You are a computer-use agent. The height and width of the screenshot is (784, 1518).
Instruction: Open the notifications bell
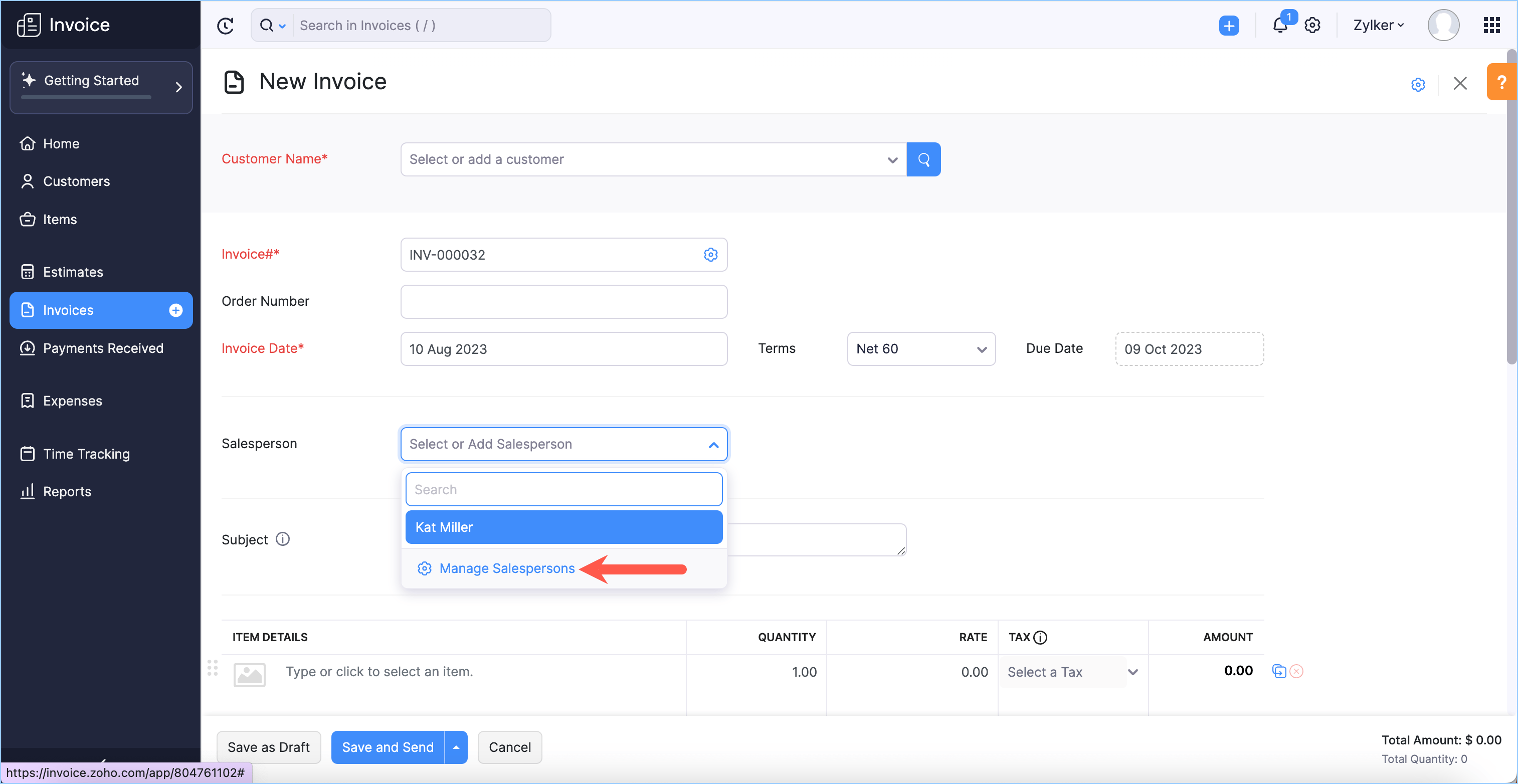1280,26
